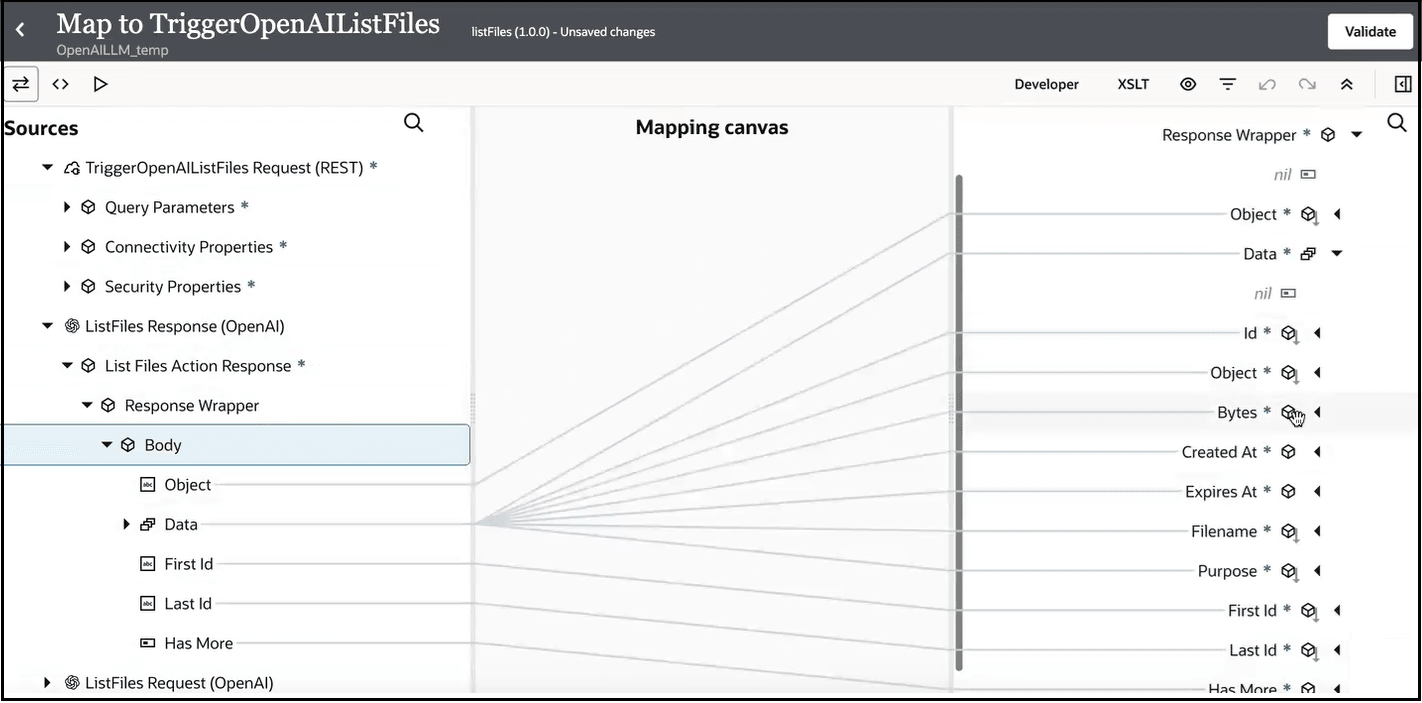Select target Filename element

(1224, 532)
